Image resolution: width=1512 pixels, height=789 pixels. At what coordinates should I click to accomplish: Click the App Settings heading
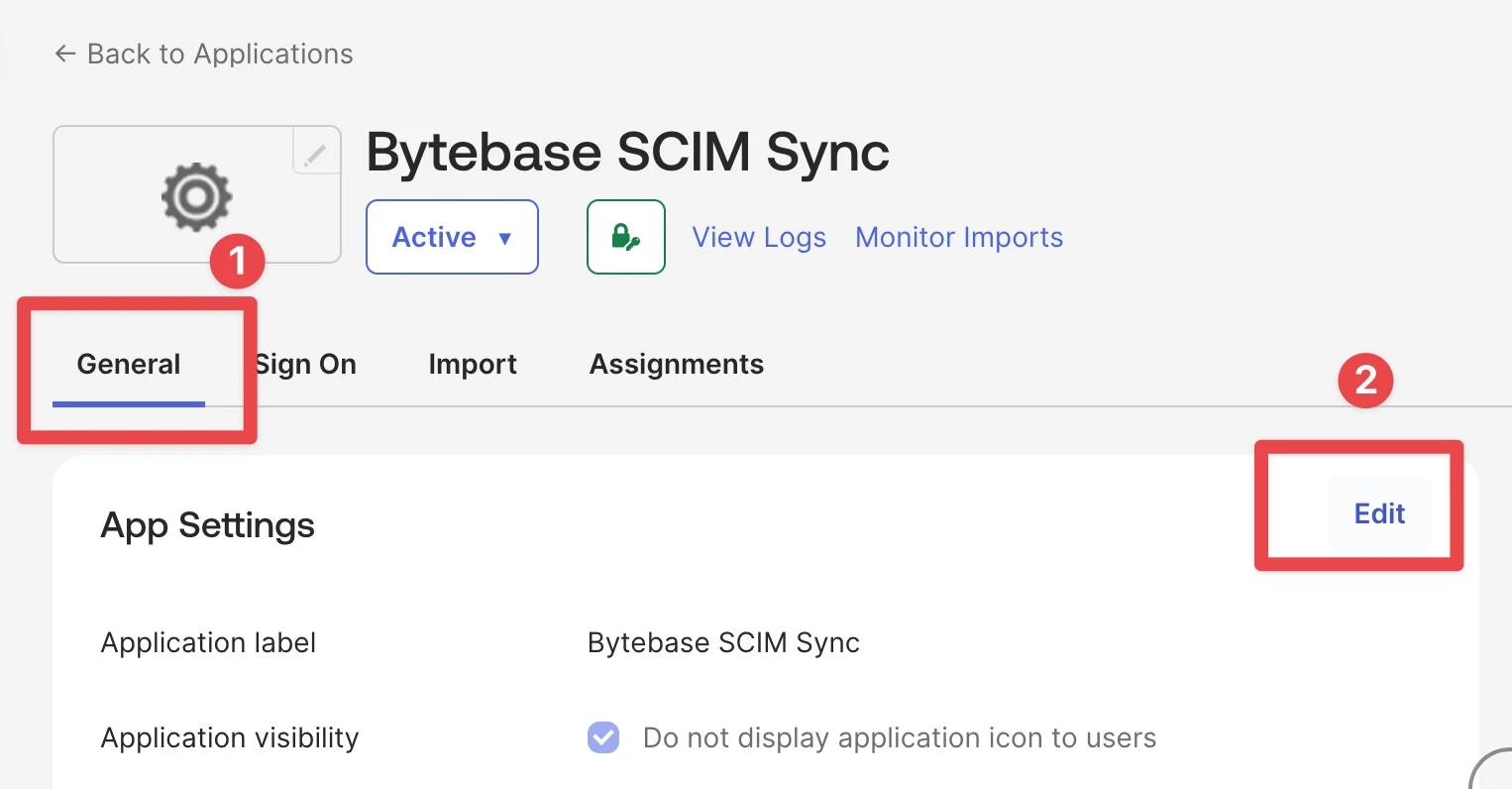point(208,525)
